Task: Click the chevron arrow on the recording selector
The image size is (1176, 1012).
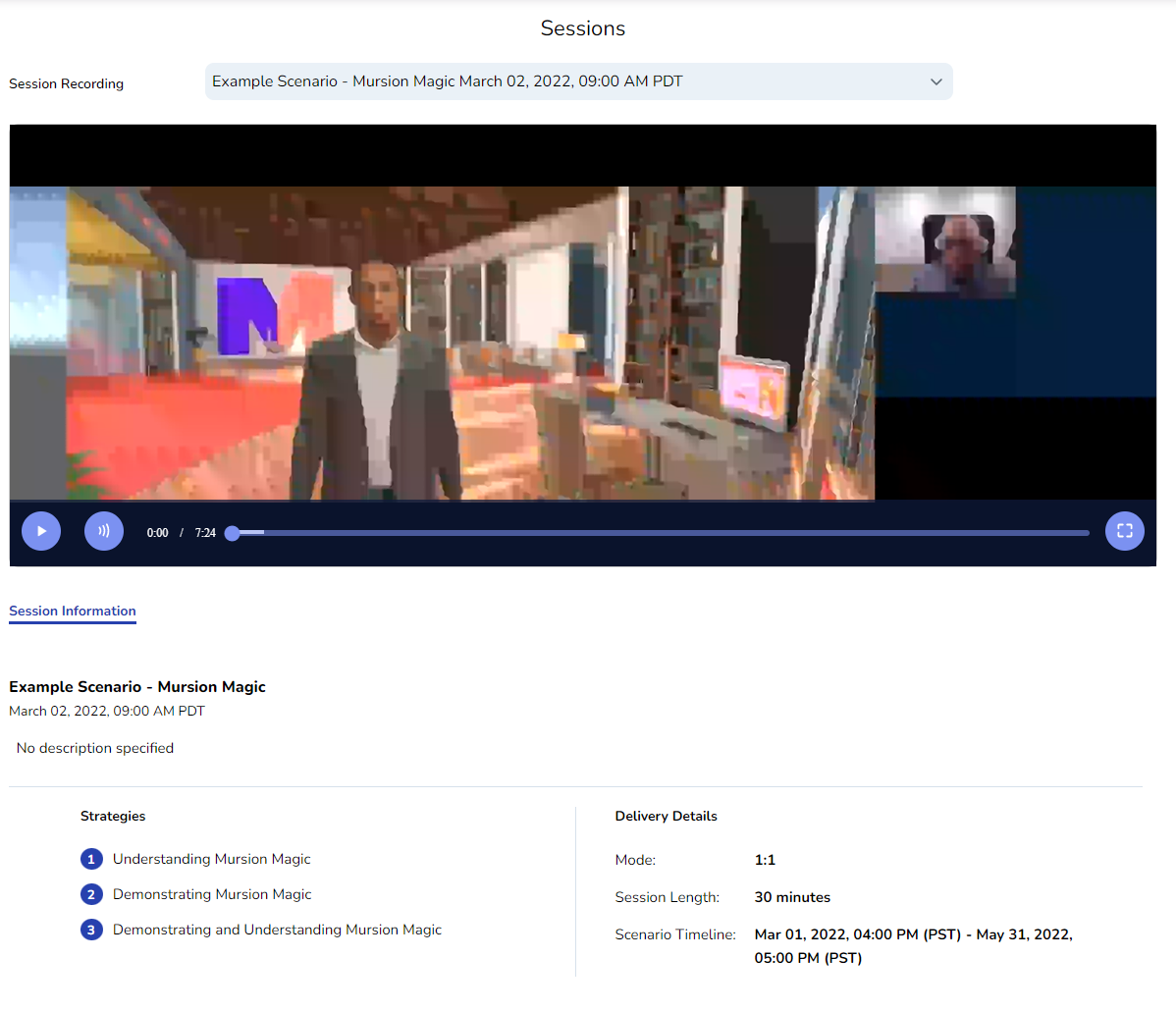Action: pyautogui.click(x=935, y=81)
